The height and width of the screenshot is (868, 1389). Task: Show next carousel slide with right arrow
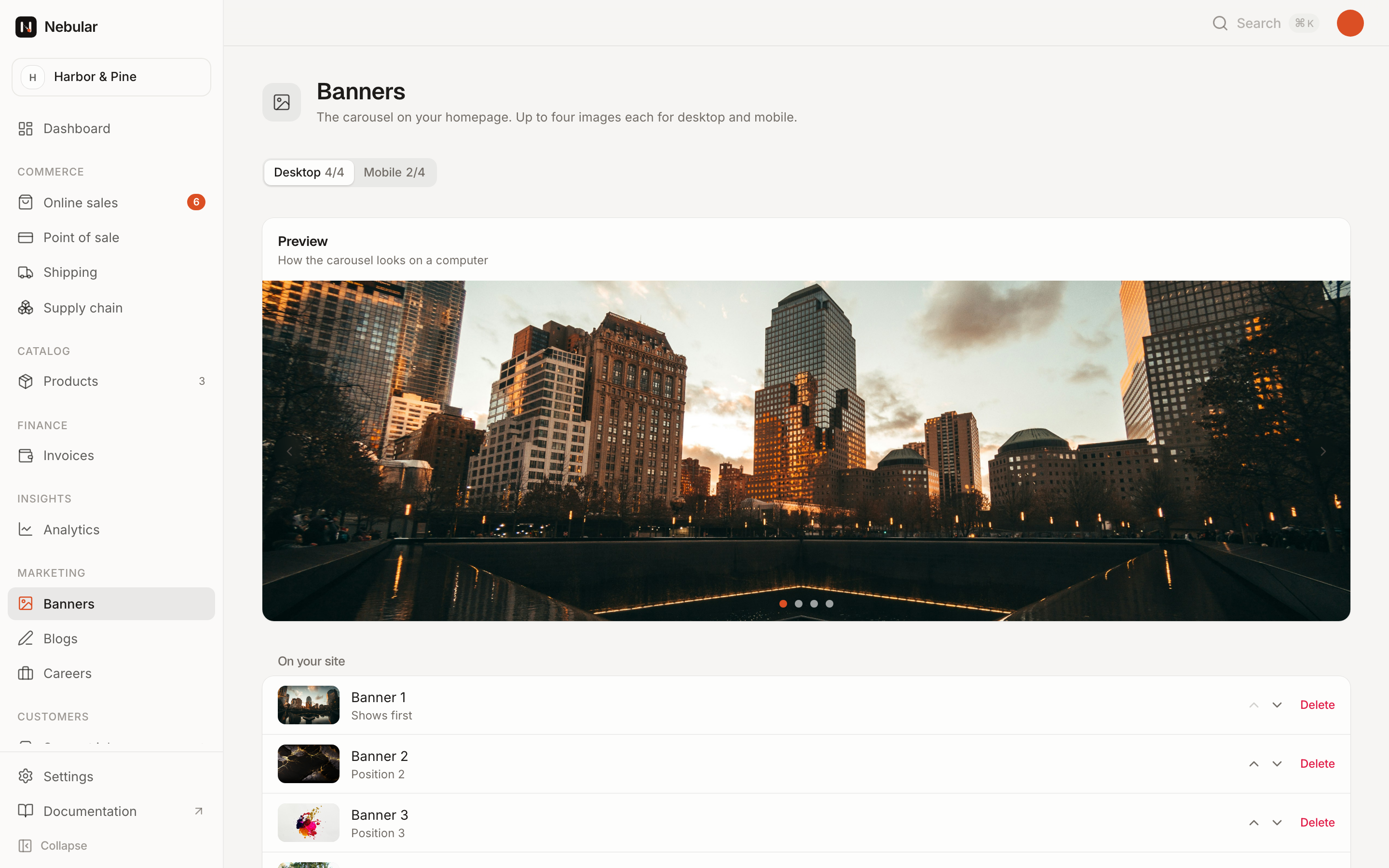pos(1323,451)
